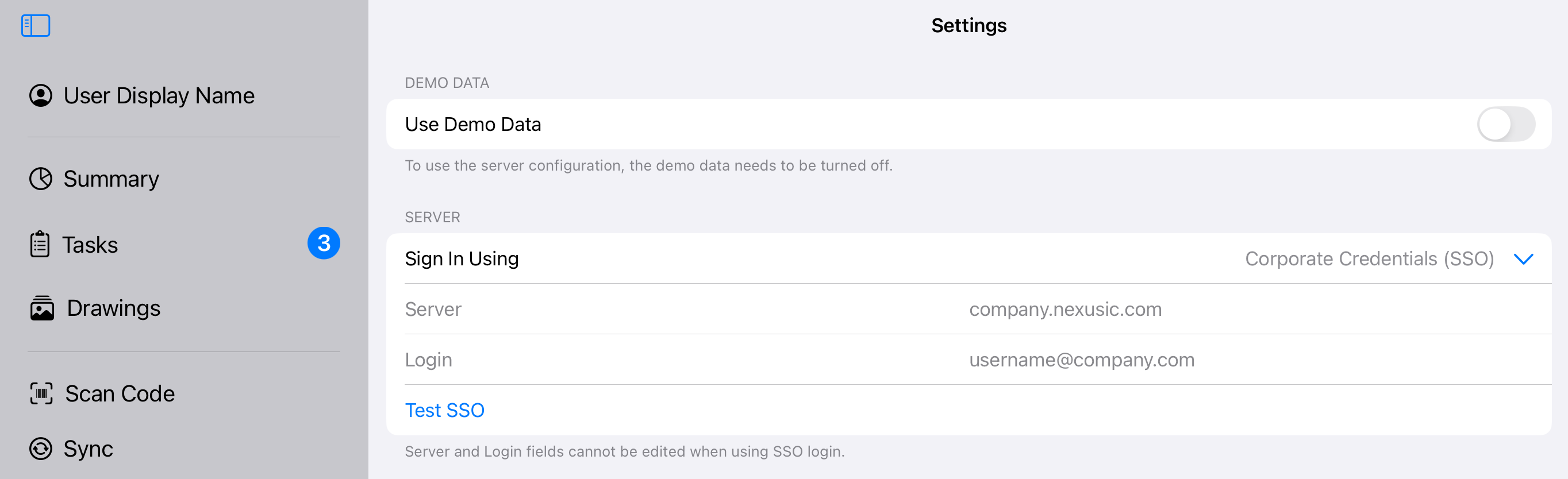1568x479 pixels.
Task: Click the Sign In Using row label
Action: pyautogui.click(x=462, y=259)
